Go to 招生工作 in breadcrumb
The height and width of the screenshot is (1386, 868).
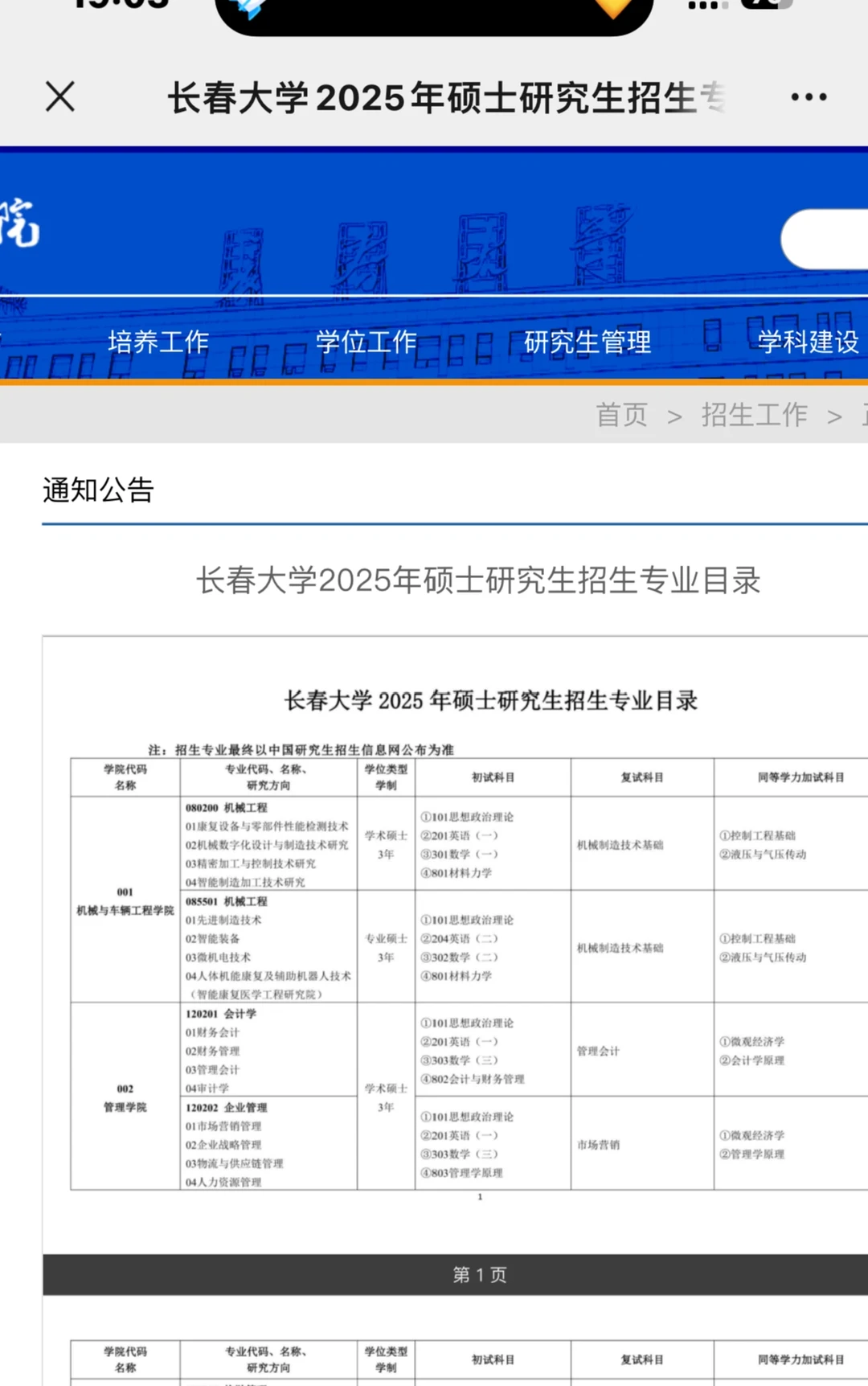754,415
